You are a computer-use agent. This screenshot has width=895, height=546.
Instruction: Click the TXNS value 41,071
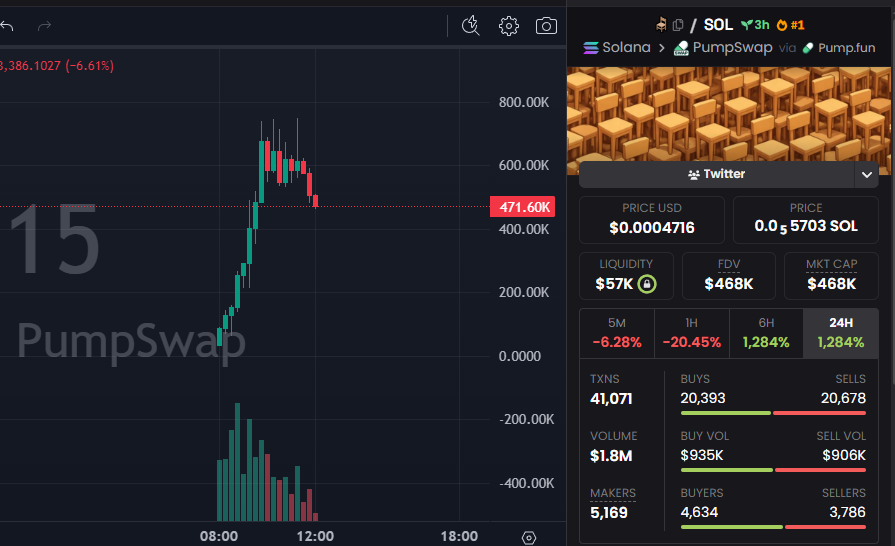611,399
